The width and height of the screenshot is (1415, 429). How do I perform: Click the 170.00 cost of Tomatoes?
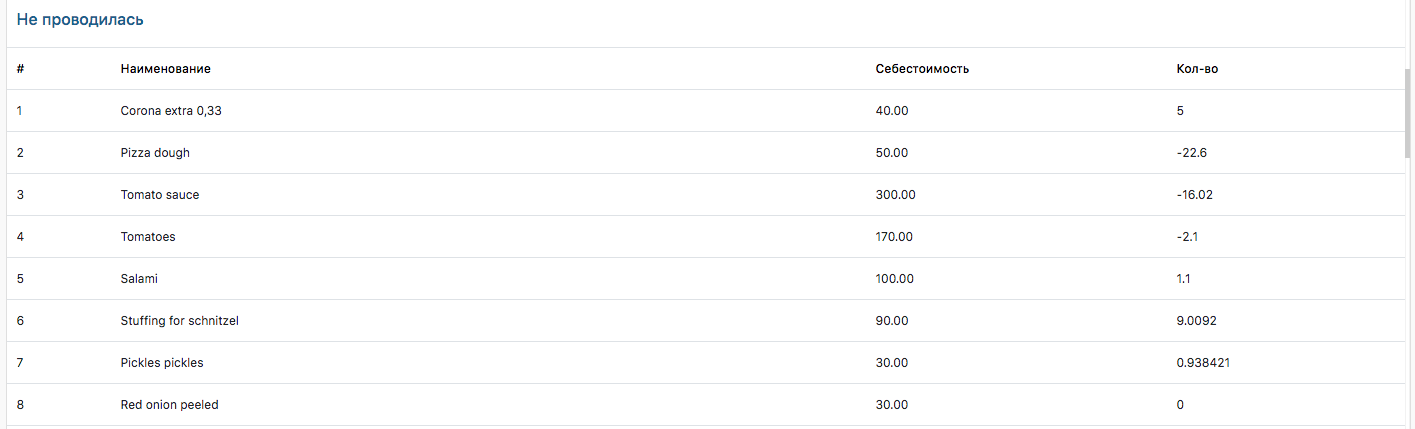pyautogui.click(x=894, y=237)
